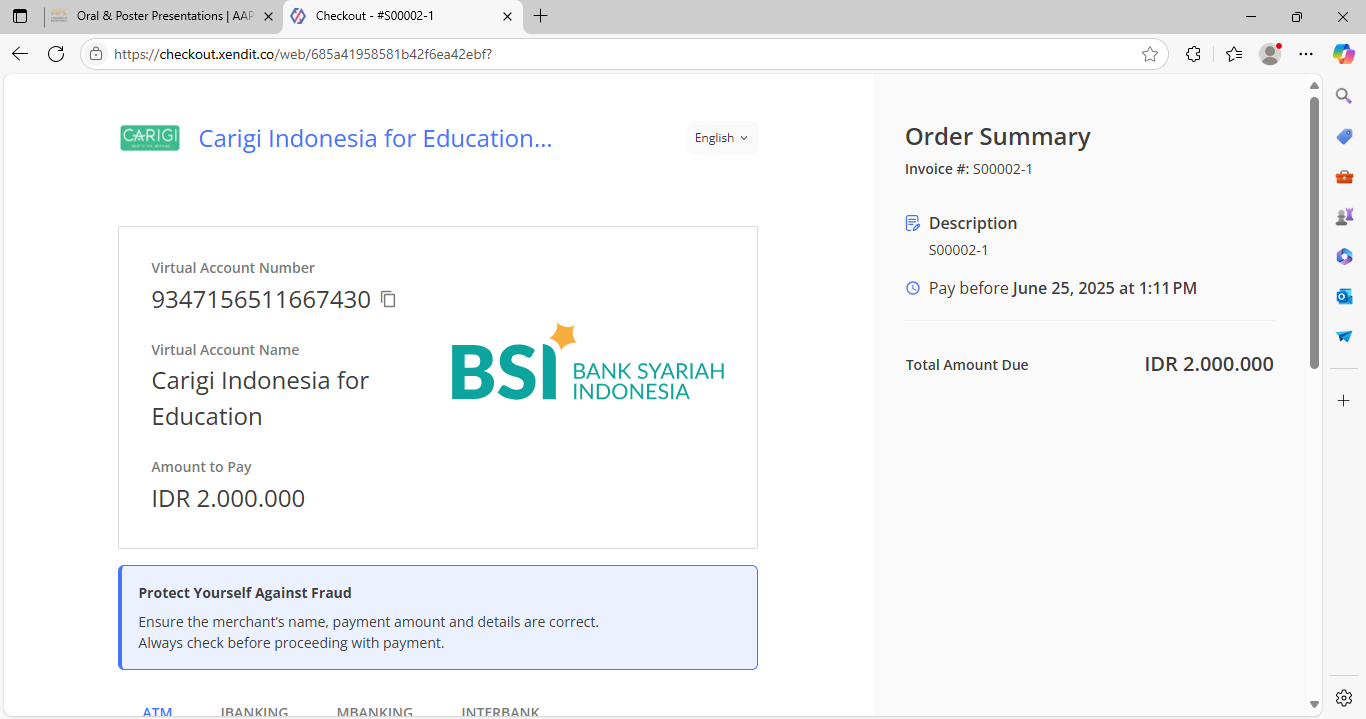The width and height of the screenshot is (1366, 719).
Task: Click the pay-before clock icon
Action: click(912, 288)
